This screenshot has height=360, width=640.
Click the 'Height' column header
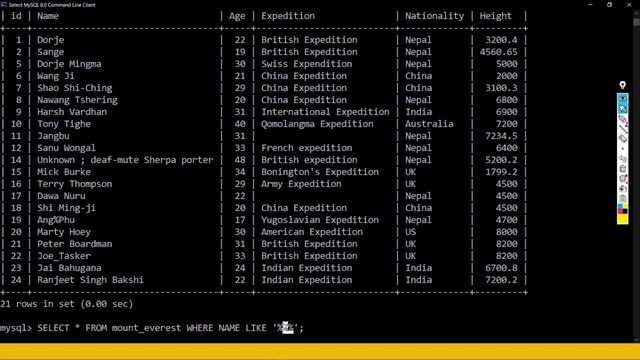(495, 16)
